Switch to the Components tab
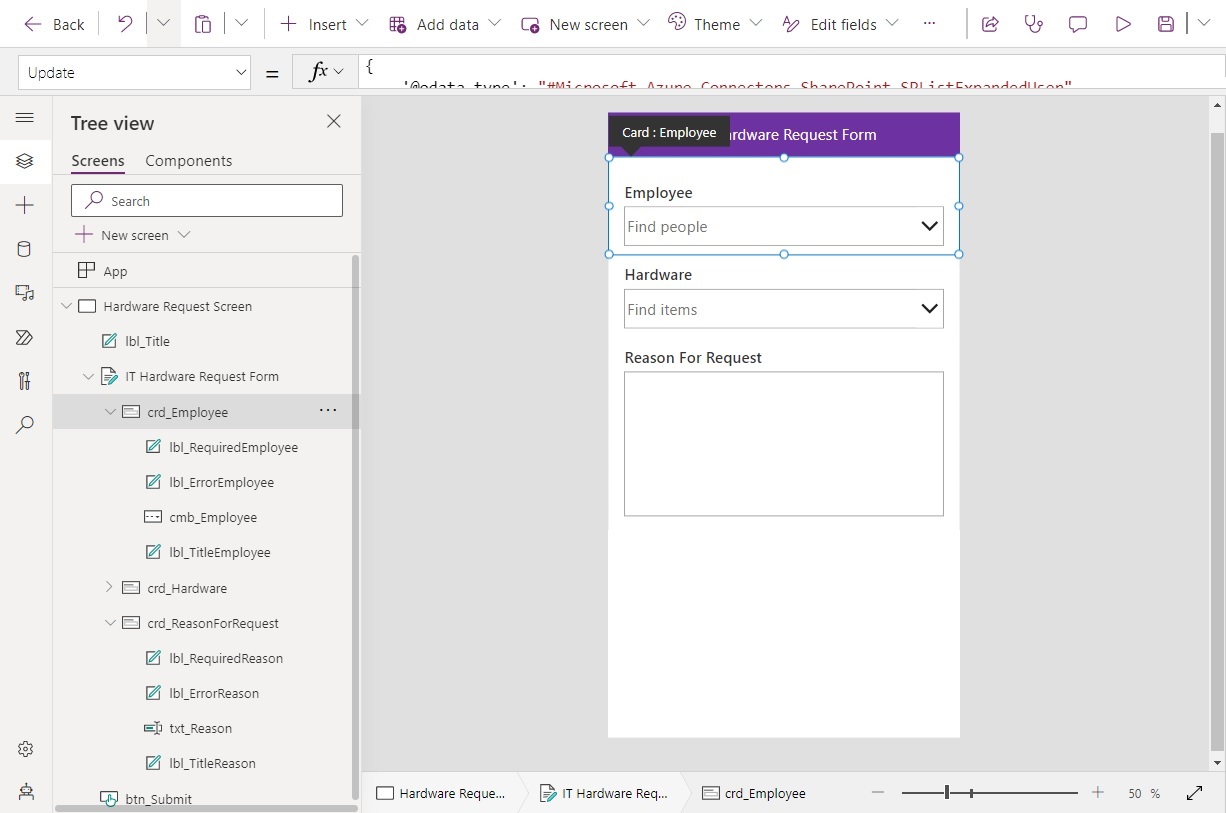This screenshot has width=1226, height=813. [188, 160]
